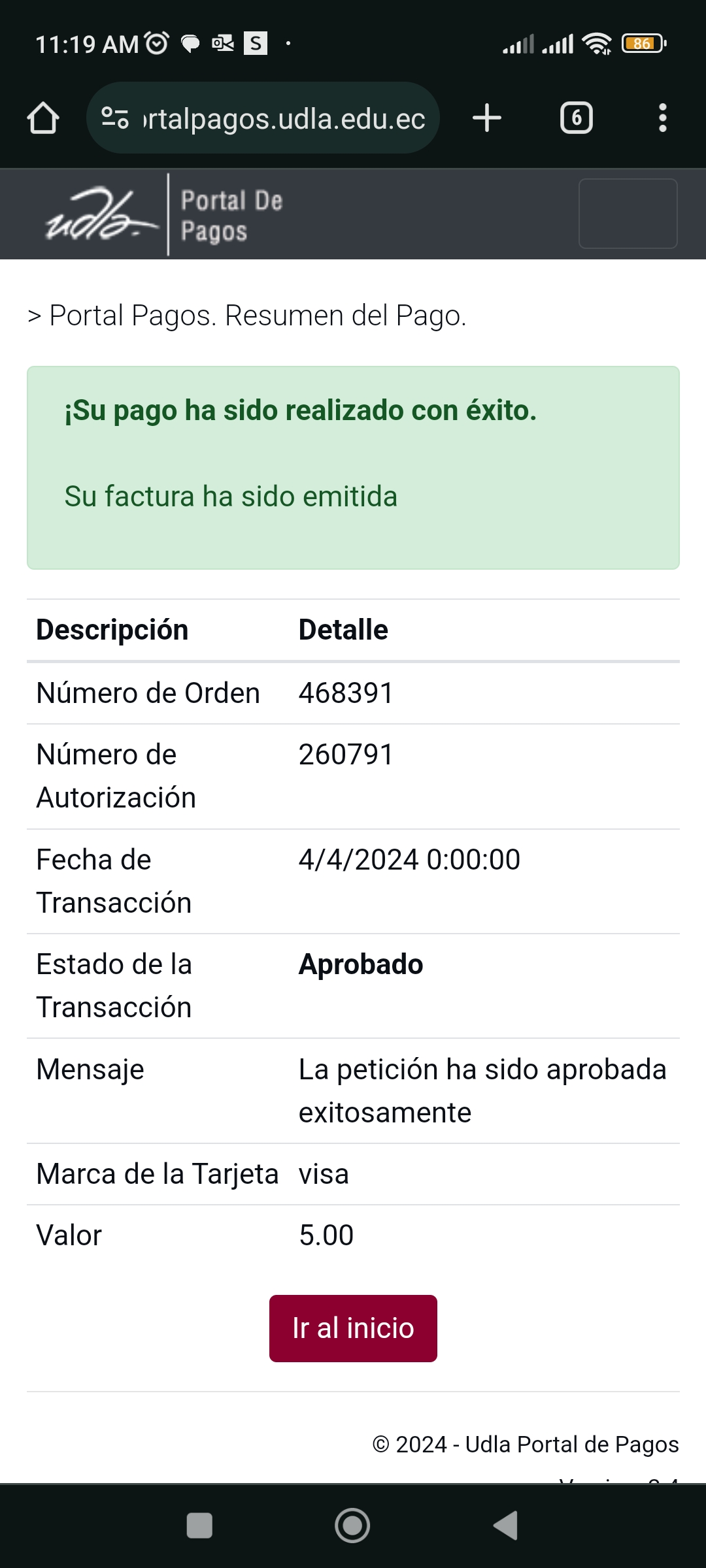Tap the Udla logo in header
The height and width of the screenshot is (1568, 706).
101,214
